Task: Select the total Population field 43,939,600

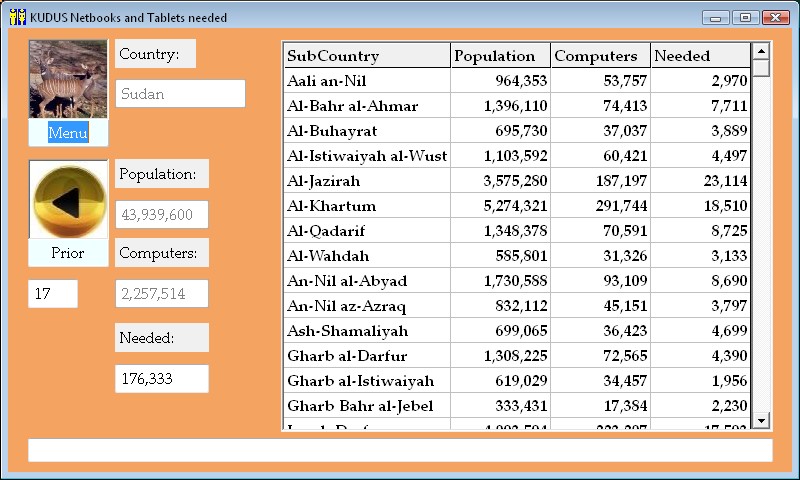Action: click(161, 215)
